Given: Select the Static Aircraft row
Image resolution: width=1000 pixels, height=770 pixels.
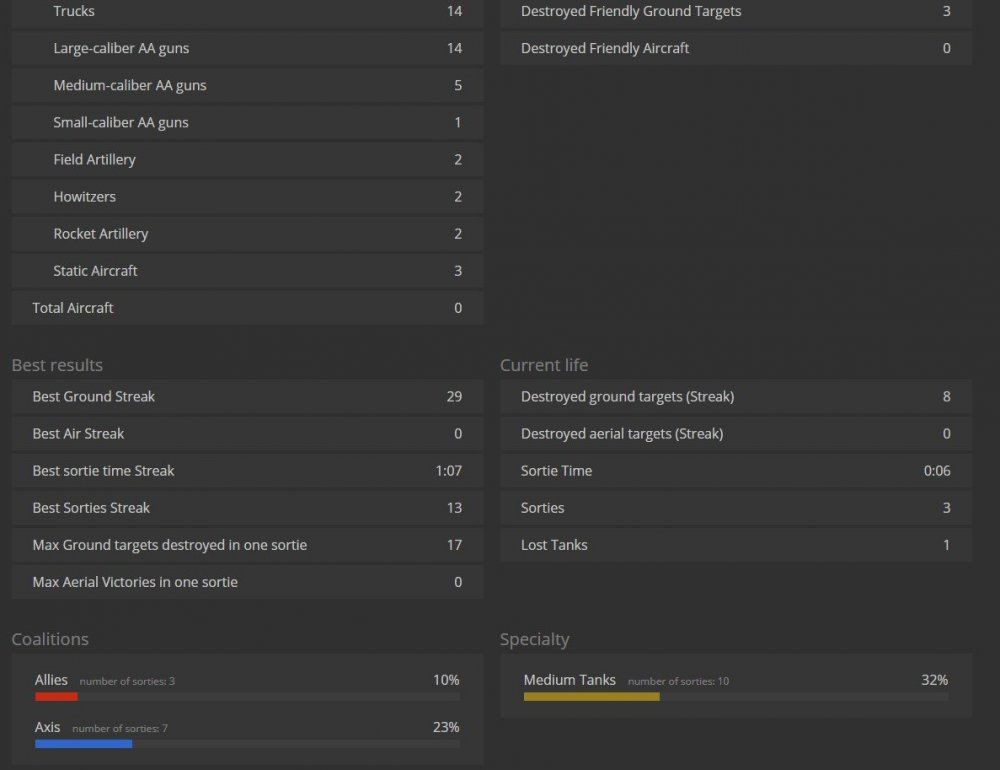Looking at the screenshot, I should pyautogui.click(x=247, y=271).
